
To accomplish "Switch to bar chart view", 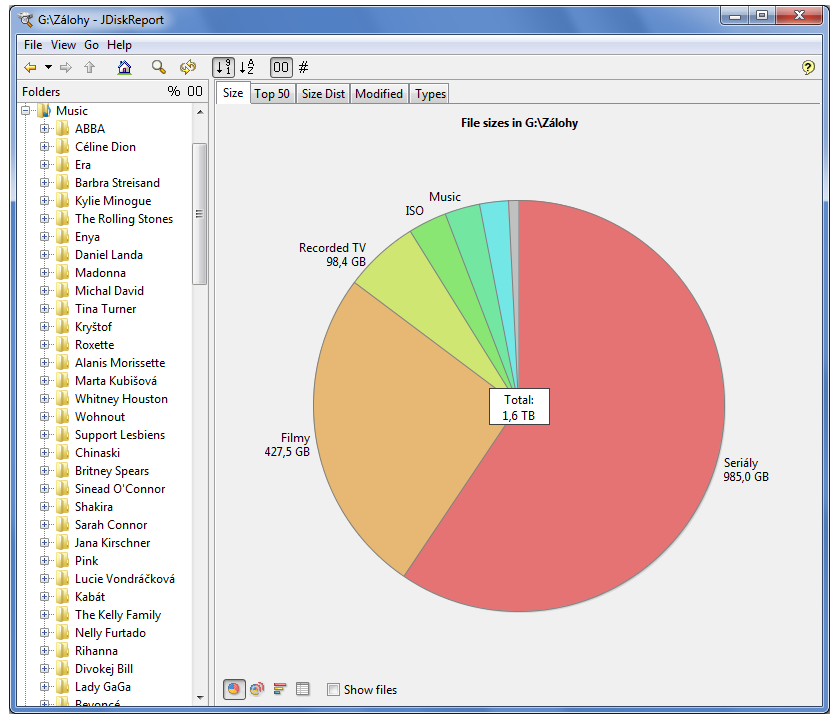I will click(x=279, y=689).
